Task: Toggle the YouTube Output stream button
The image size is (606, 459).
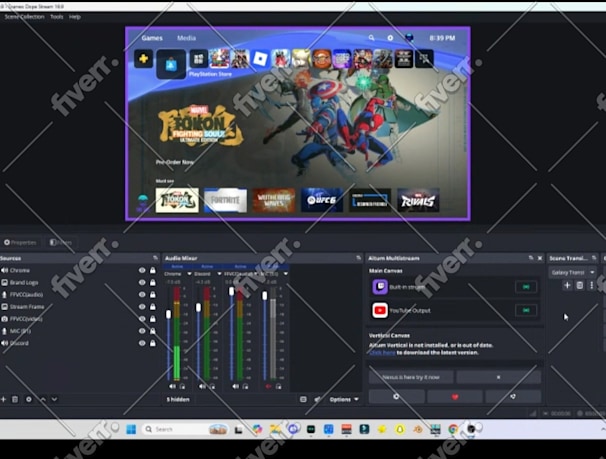Action: pos(526,310)
